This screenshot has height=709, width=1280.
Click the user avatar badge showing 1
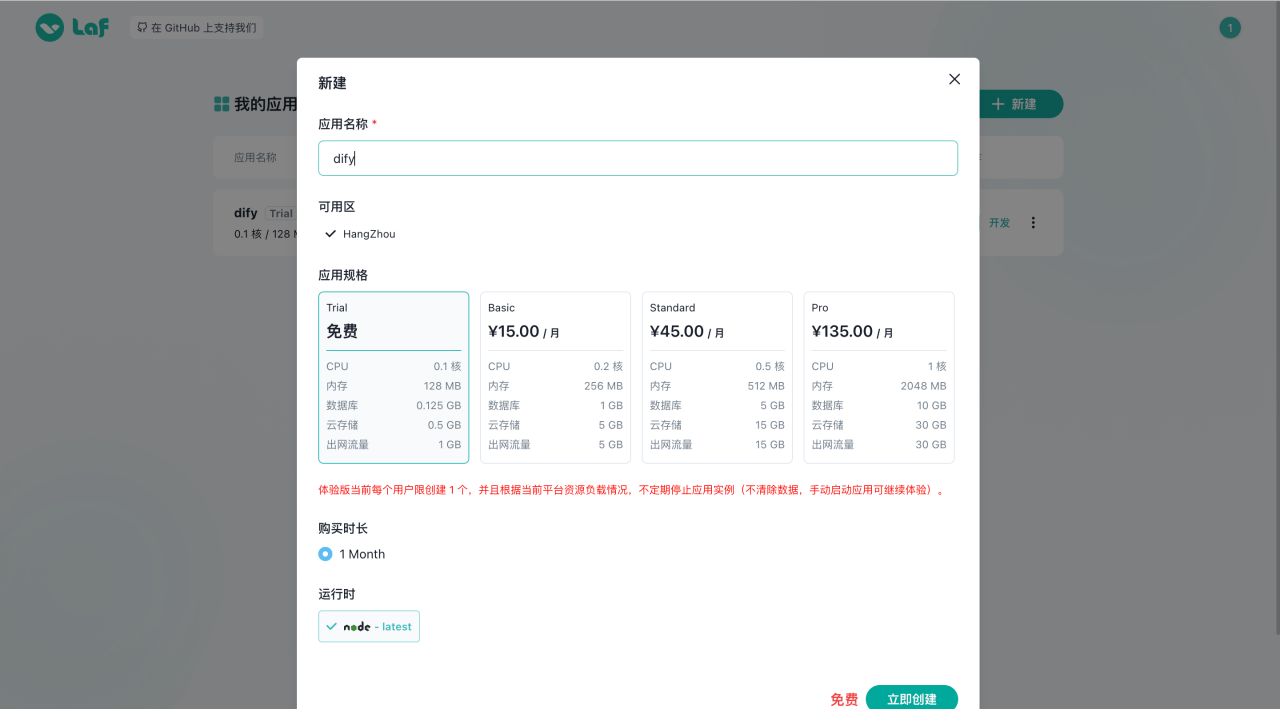(1229, 27)
